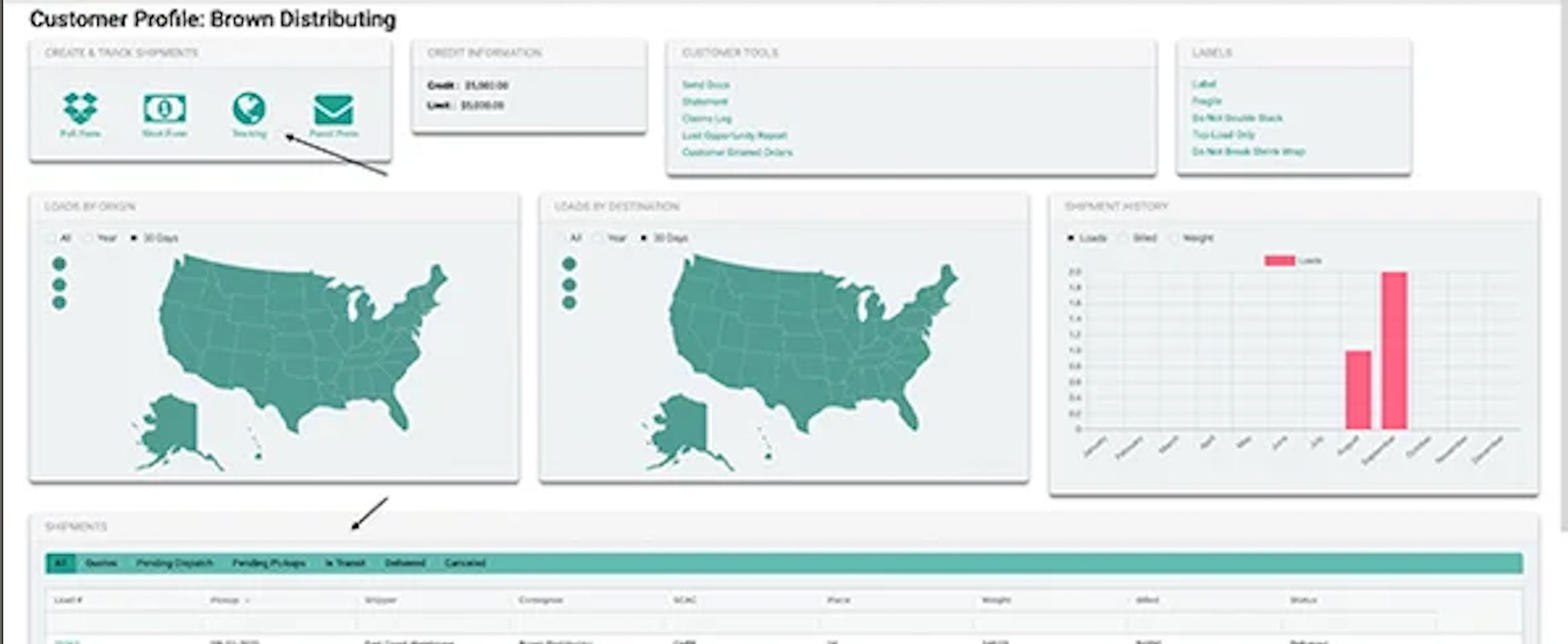Select All radio in Loads by Destination
The width and height of the screenshot is (1568, 644).
pyautogui.click(x=560, y=238)
